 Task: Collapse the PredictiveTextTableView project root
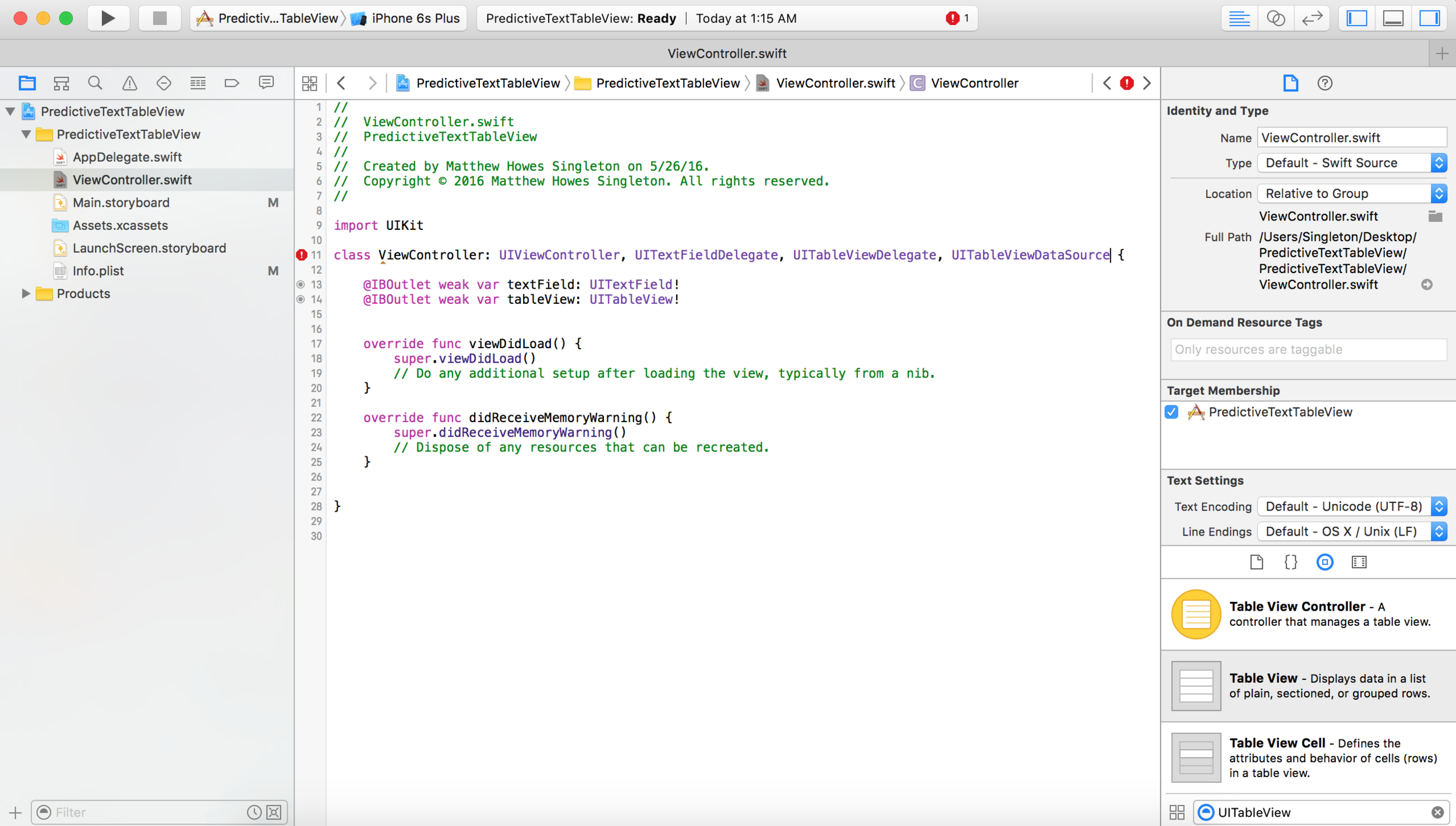tap(10, 111)
